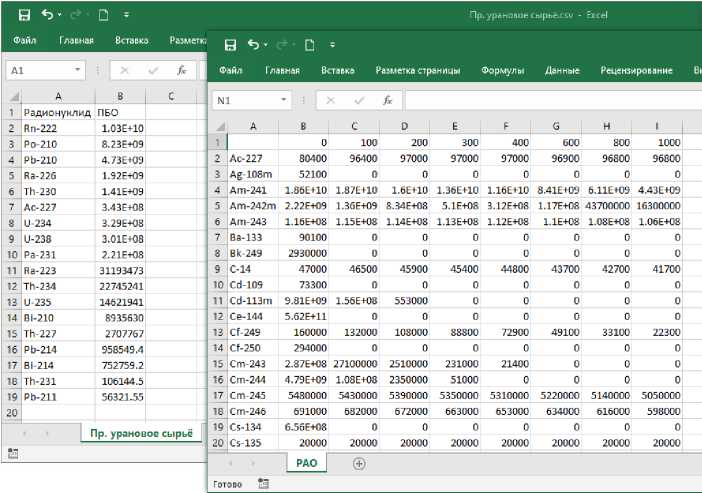Click macro record icon next to Готово
The image size is (702, 493).
[263, 484]
